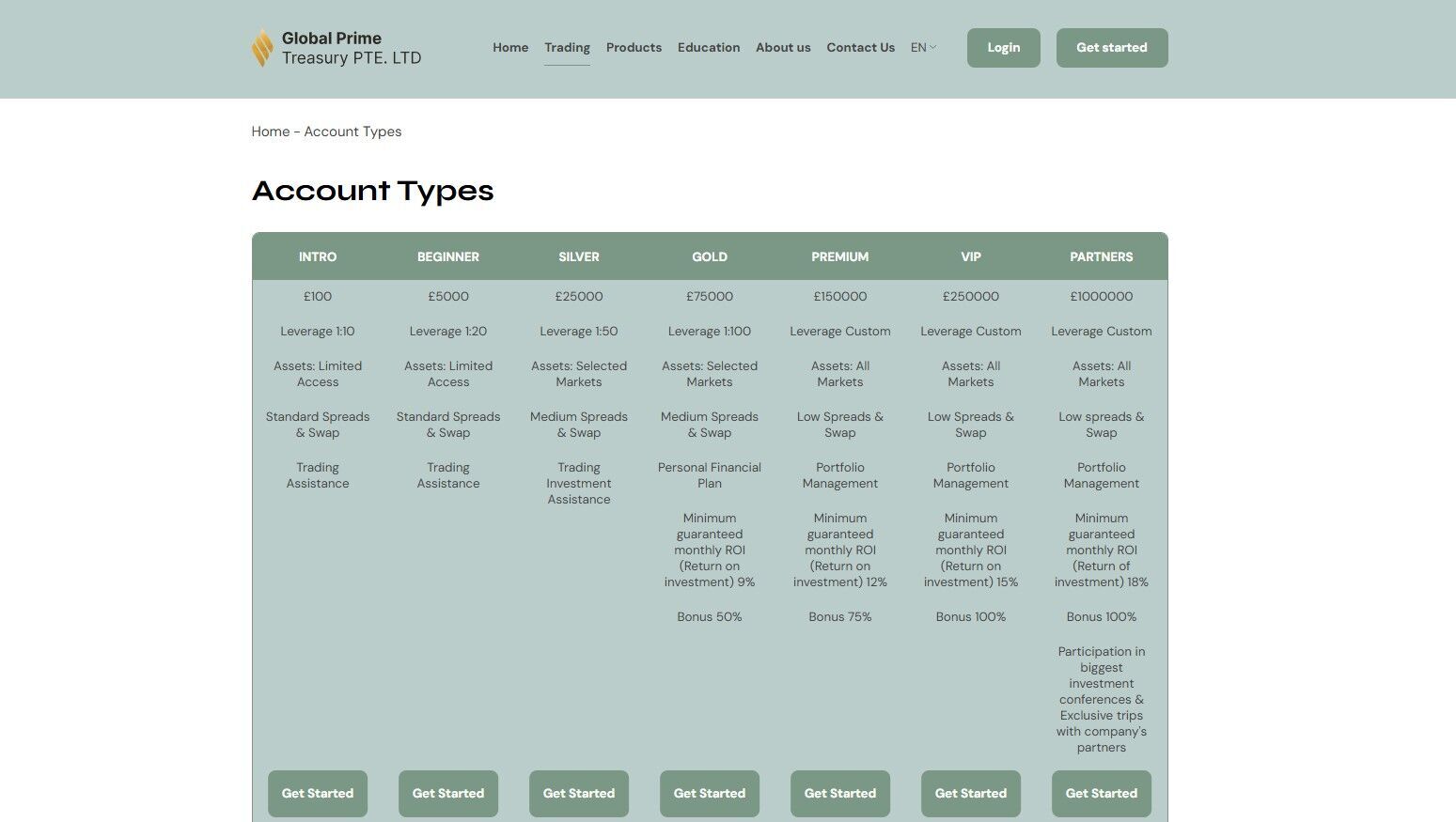Viewport: 1456px width, 822px height.
Task: Select the GOLD column header
Action: point(710,256)
